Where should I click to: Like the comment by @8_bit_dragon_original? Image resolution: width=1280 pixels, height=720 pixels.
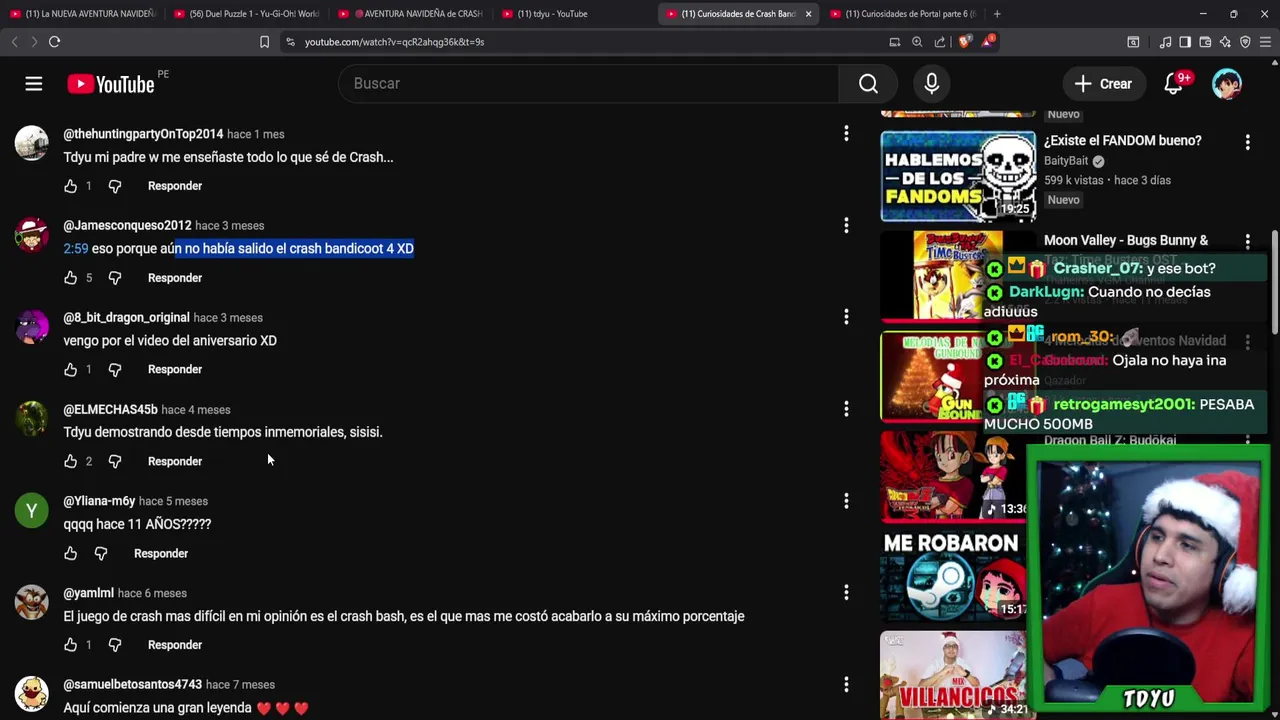(70, 370)
